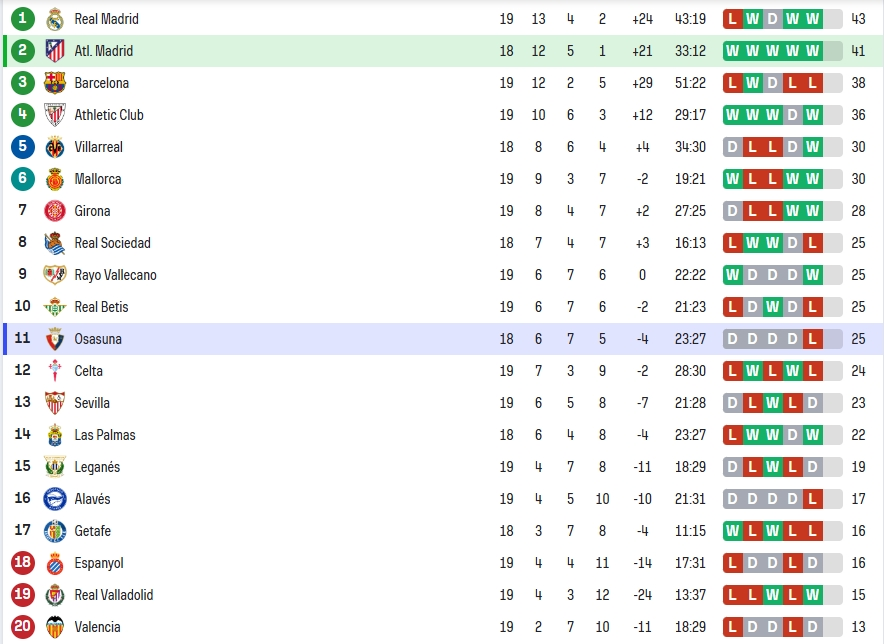The width and height of the screenshot is (884, 644).
Task: Select Osasuna's last form result L
Action: coord(812,339)
